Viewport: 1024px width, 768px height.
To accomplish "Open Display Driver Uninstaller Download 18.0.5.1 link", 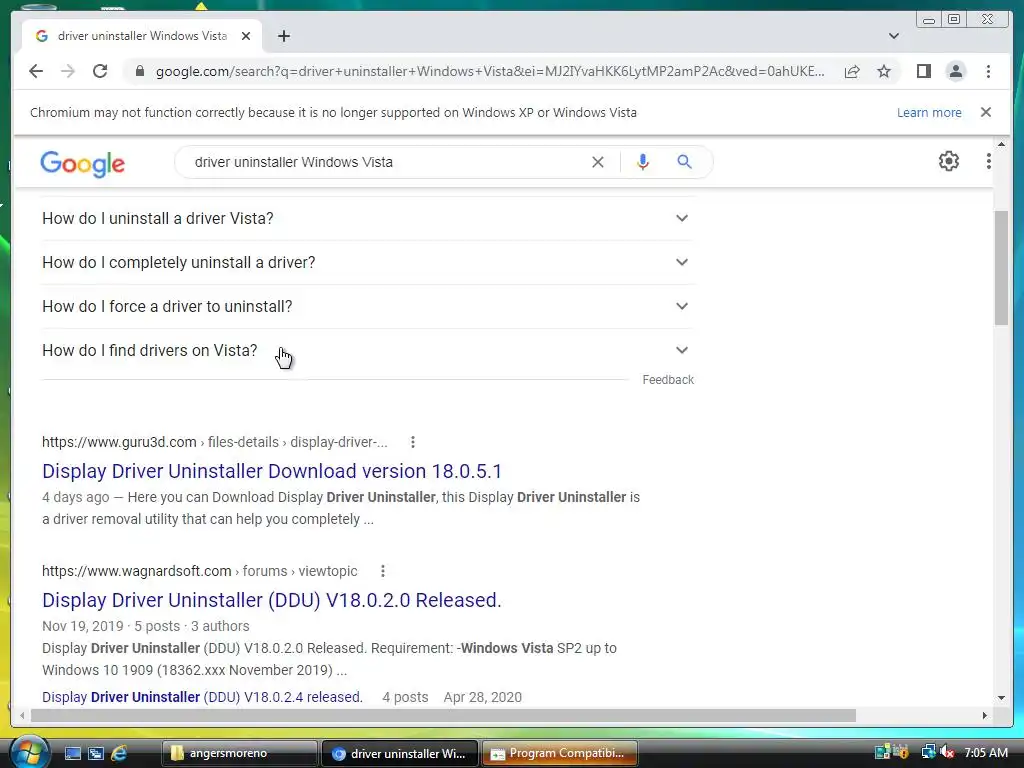I will (272, 471).
